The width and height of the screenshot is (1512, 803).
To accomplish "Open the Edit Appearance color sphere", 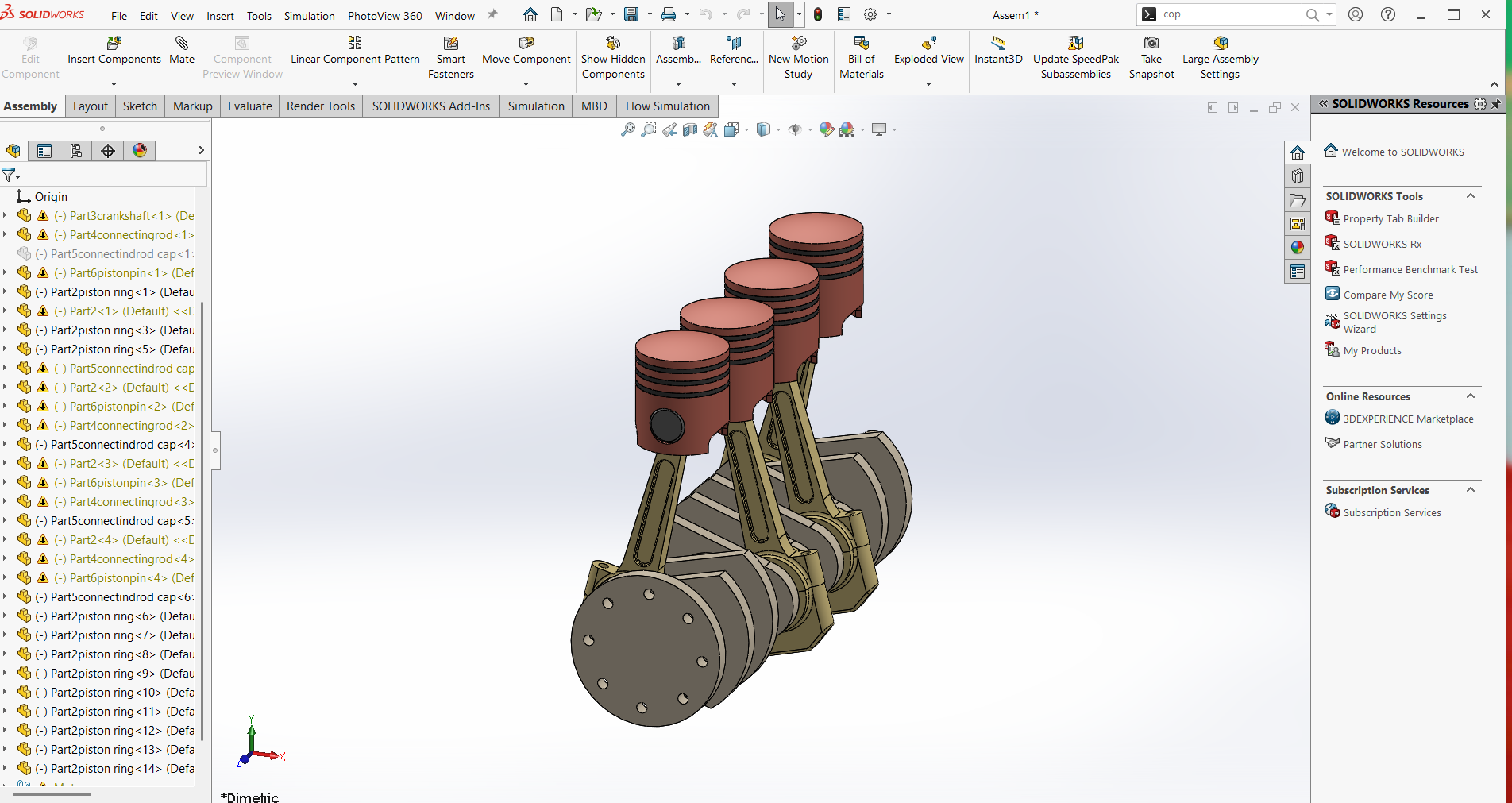I will point(827,129).
